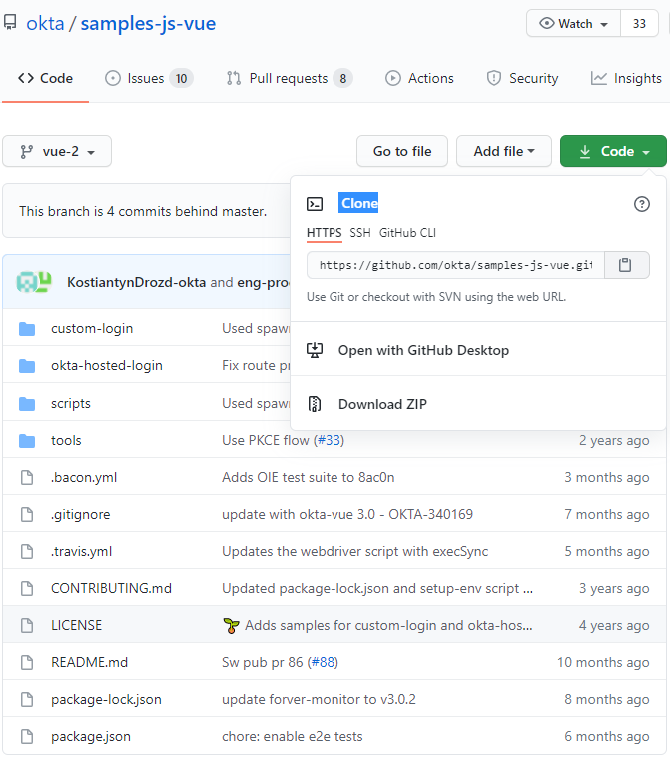This screenshot has width=670, height=765.
Task: Click the highlighted Clone heading
Action: [358, 203]
